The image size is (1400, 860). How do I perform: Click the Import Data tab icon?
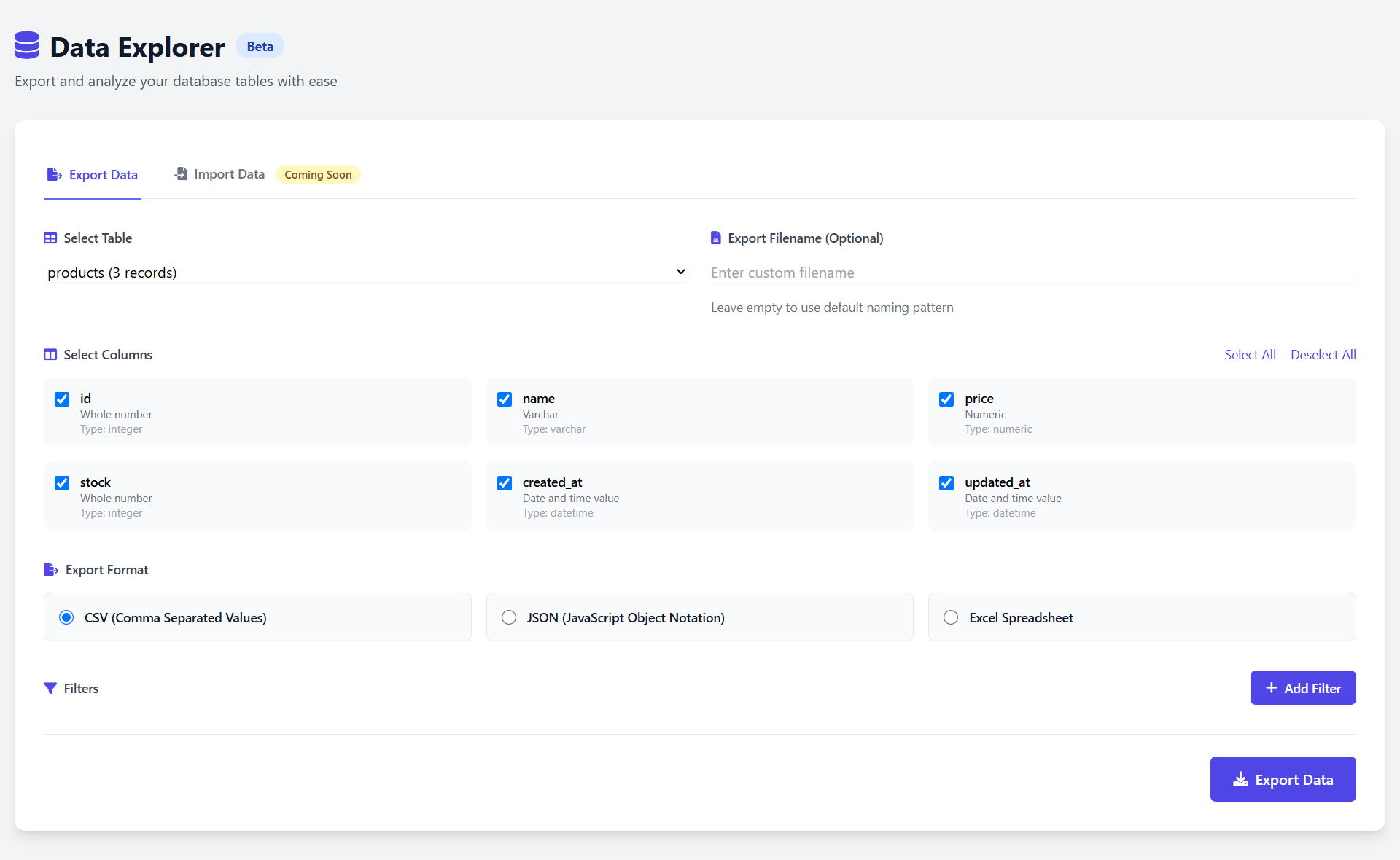click(180, 173)
